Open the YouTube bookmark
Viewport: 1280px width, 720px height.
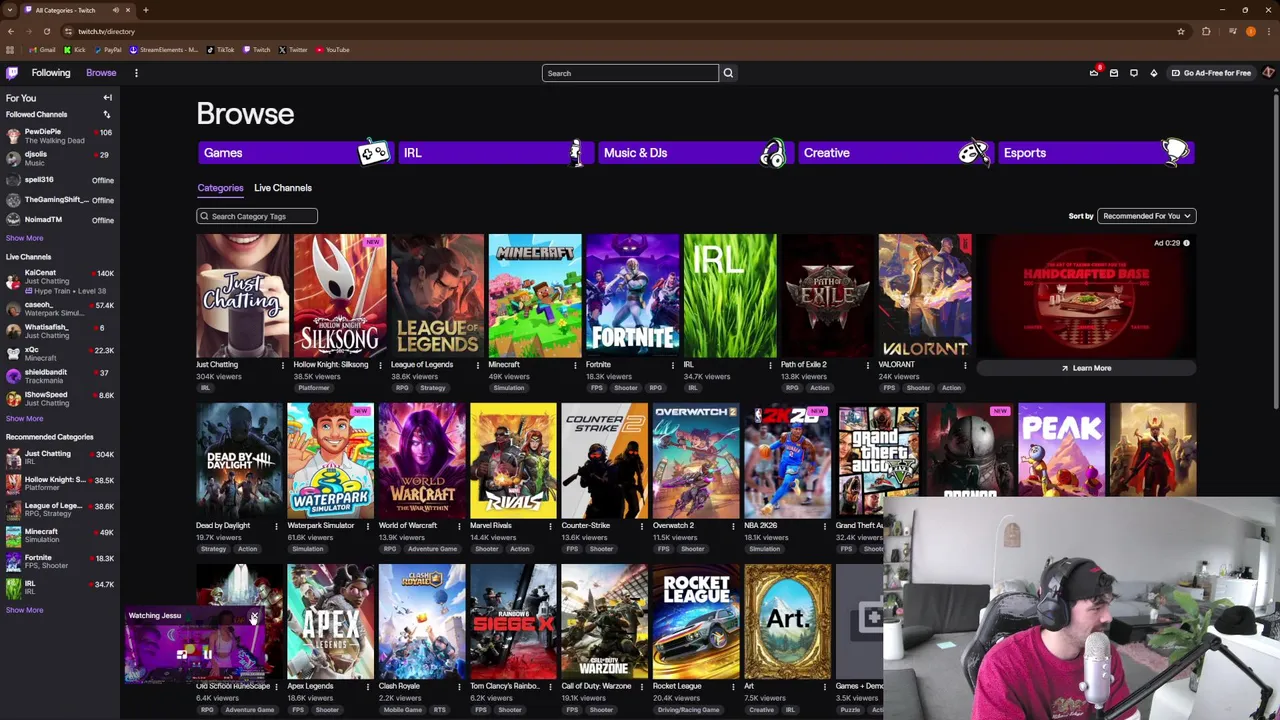click(x=332, y=49)
